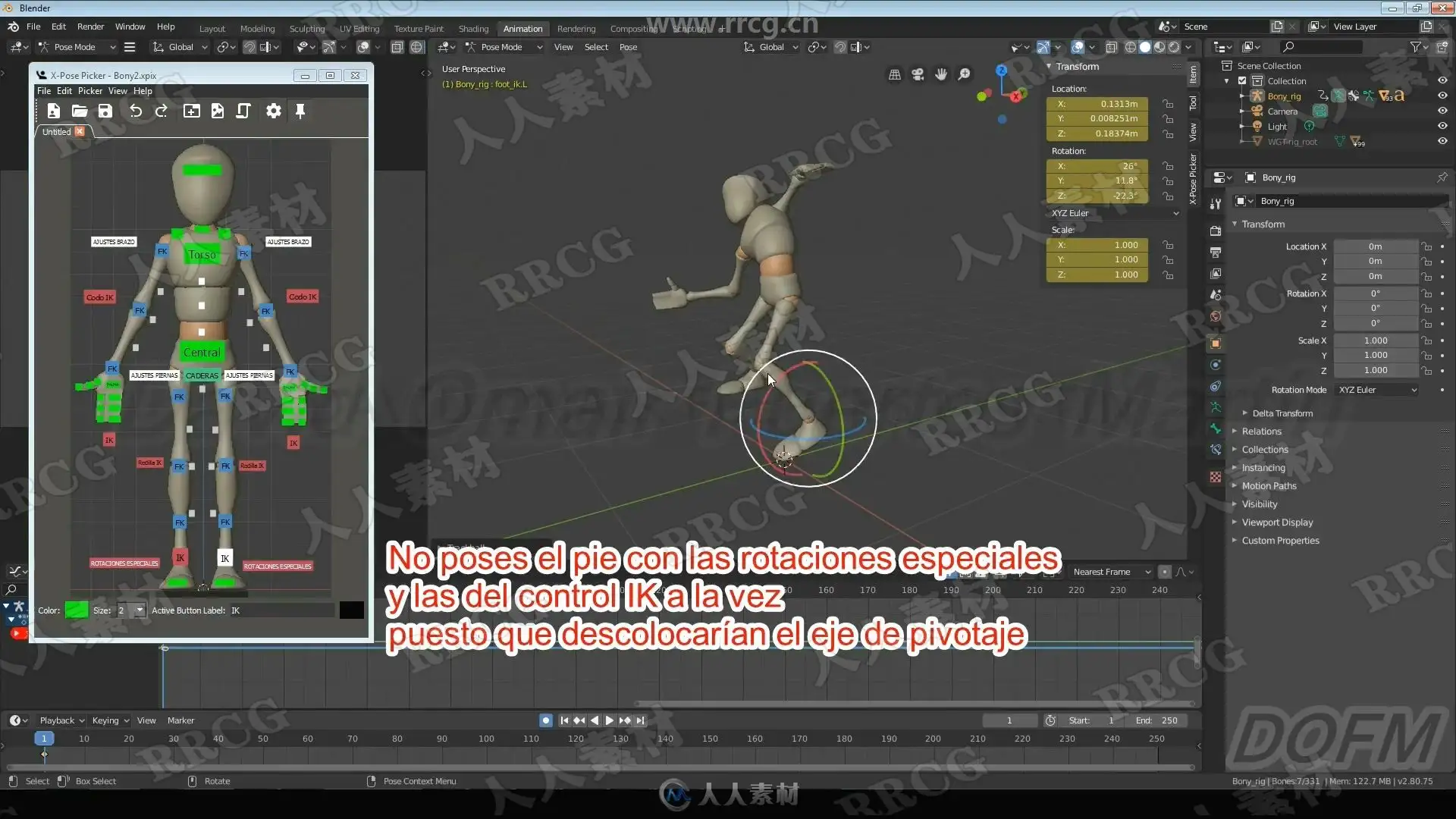This screenshot has width=1456, height=819.
Task: Undo action in X-Pose Picker toolbar
Action: 136,111
